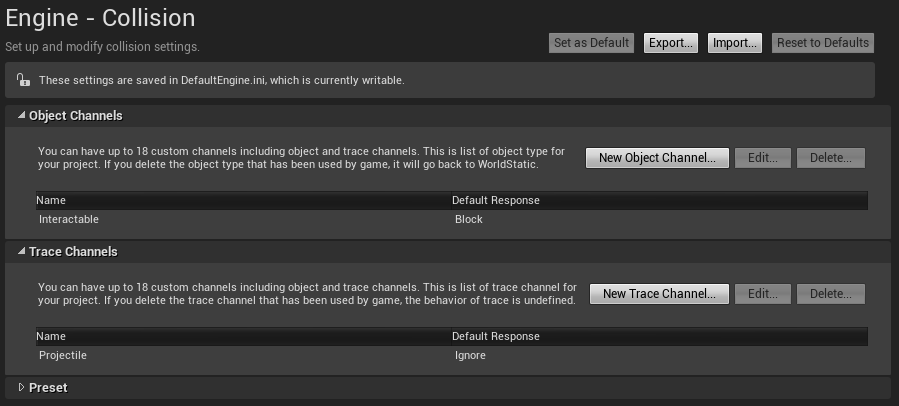Click Delete... in the Trace Channels section
The image size is (899, 406).
pyautogui.click(x=831, y=294)
